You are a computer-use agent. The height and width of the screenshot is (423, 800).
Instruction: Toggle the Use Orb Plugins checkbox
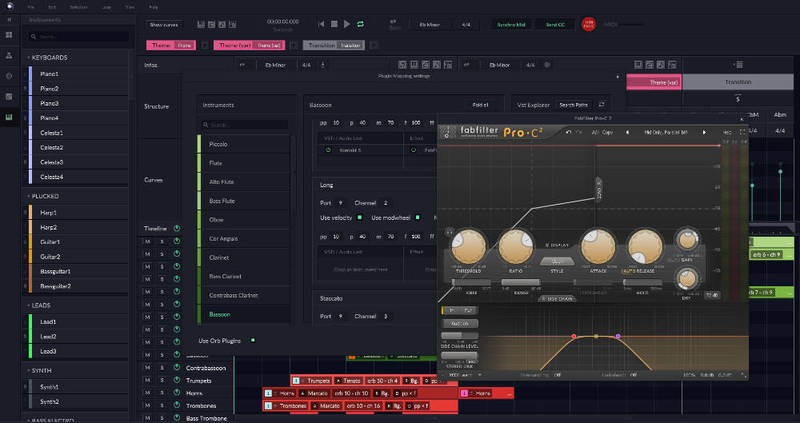(253, 340)
